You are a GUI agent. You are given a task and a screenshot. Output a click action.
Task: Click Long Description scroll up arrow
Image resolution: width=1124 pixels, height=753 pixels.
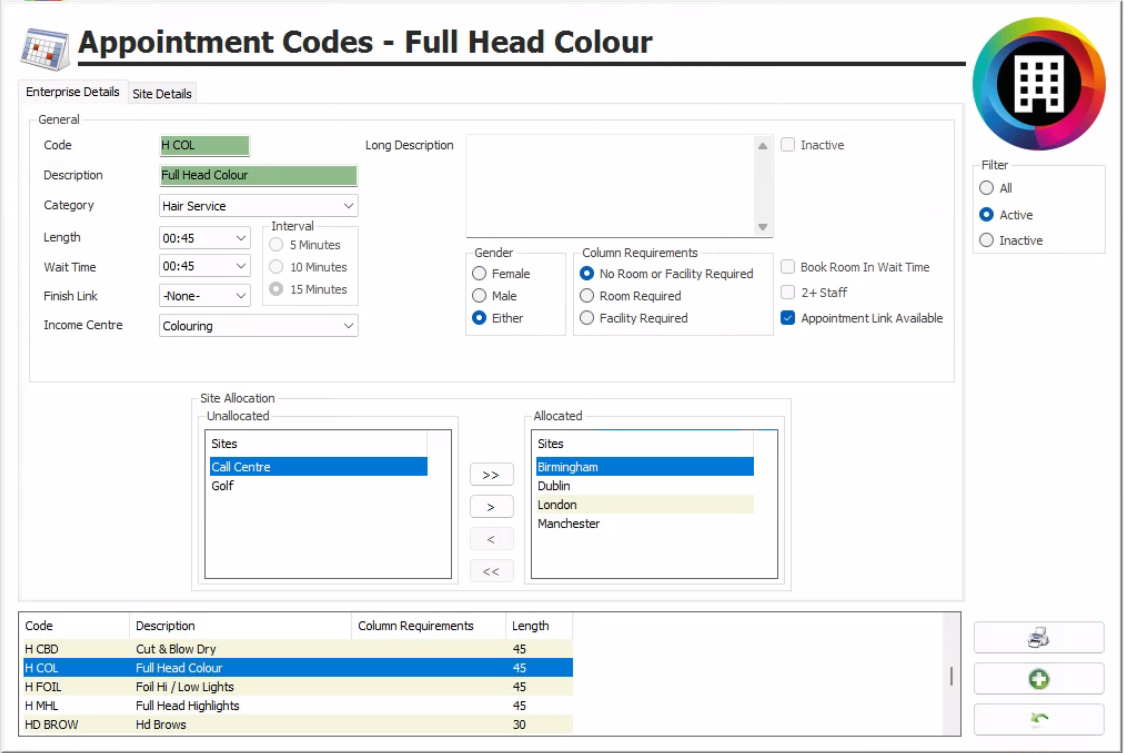click(x=763, y=146)
